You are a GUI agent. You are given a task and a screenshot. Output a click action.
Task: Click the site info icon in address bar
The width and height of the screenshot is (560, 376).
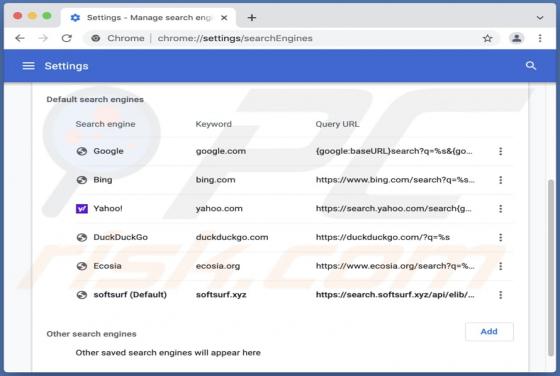[95, 38]
